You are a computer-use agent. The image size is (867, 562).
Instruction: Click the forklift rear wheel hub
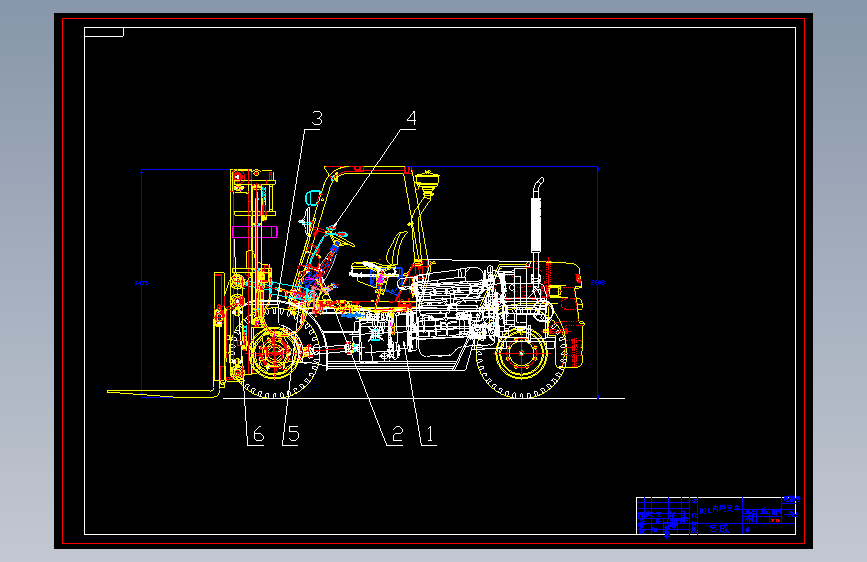[x=521, y=353]
